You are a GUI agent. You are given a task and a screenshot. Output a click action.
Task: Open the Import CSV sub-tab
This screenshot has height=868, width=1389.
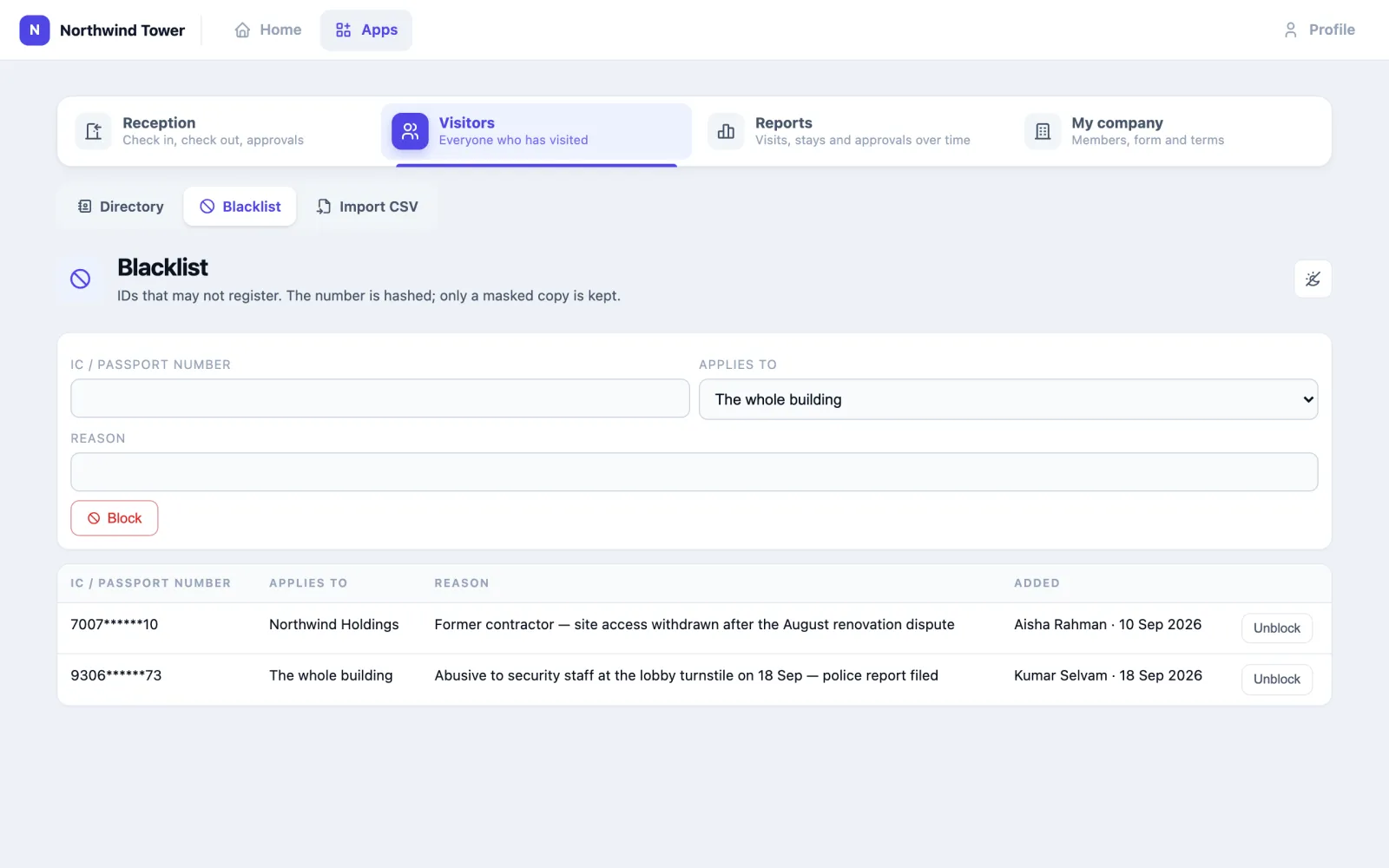367,207
